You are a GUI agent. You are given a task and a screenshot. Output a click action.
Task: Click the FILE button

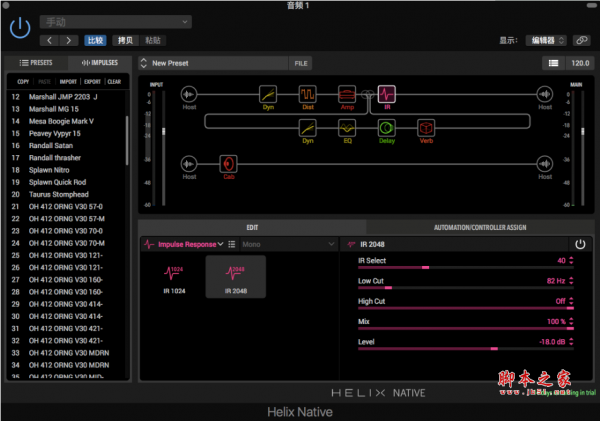[x=300, y=63]
